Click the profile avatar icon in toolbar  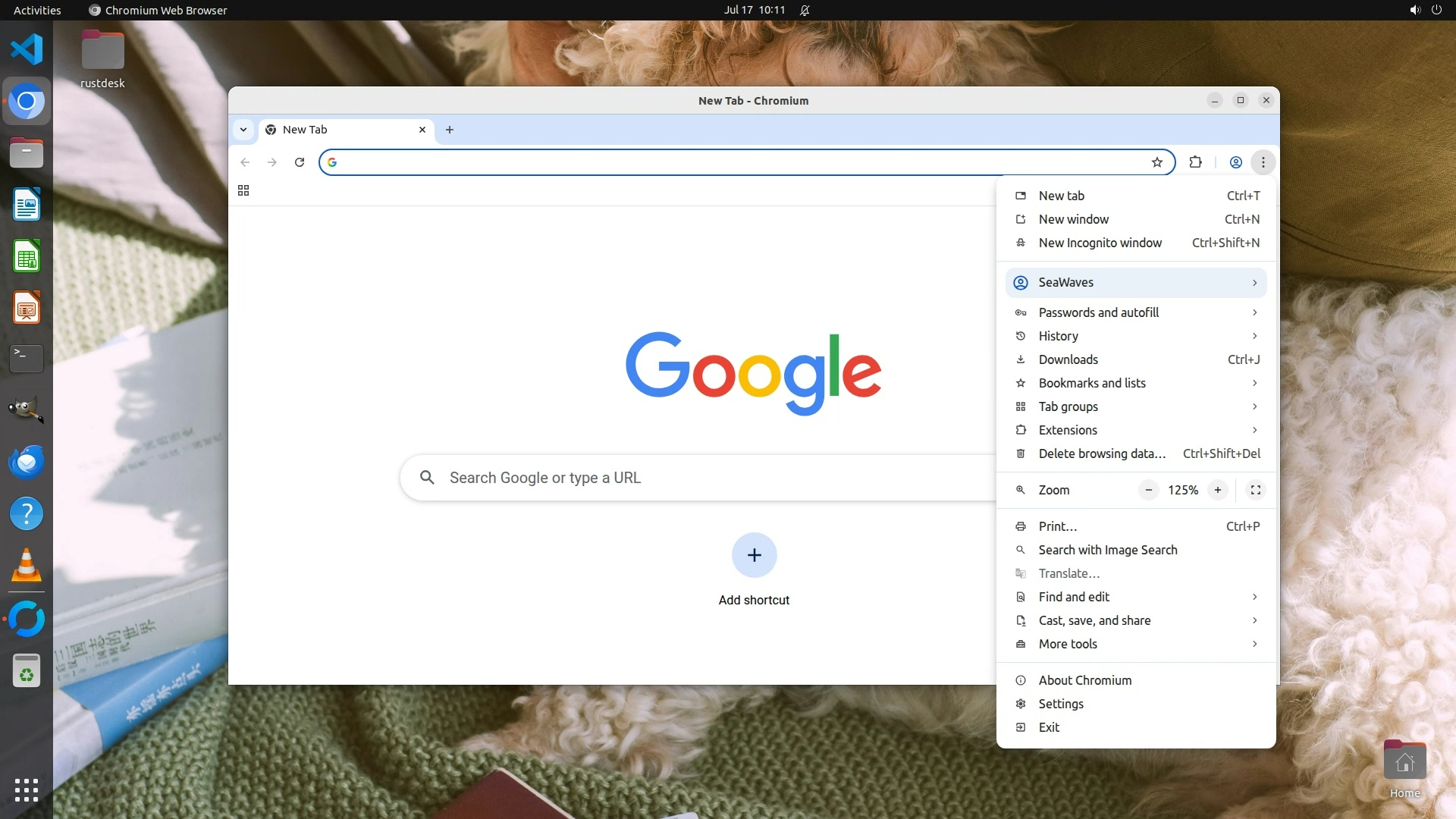pos(1235,162)
